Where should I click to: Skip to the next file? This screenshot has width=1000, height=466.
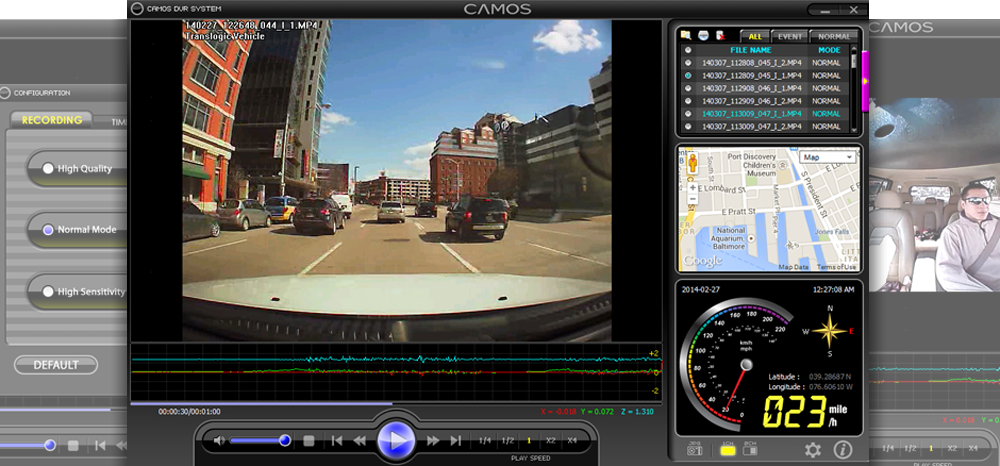click(455, 441)
